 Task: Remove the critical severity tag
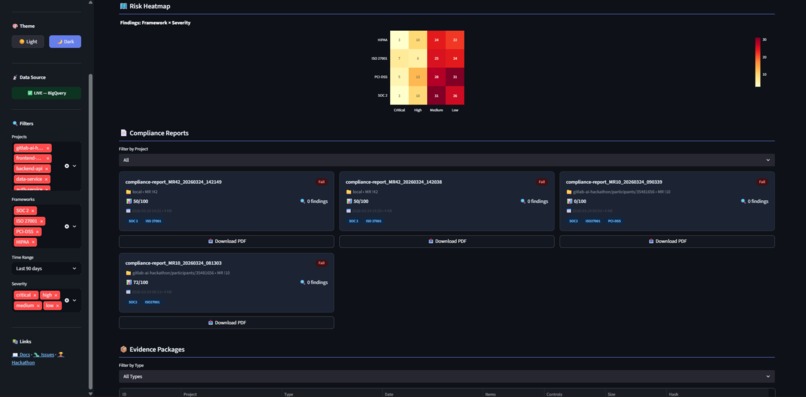(34, 295)
